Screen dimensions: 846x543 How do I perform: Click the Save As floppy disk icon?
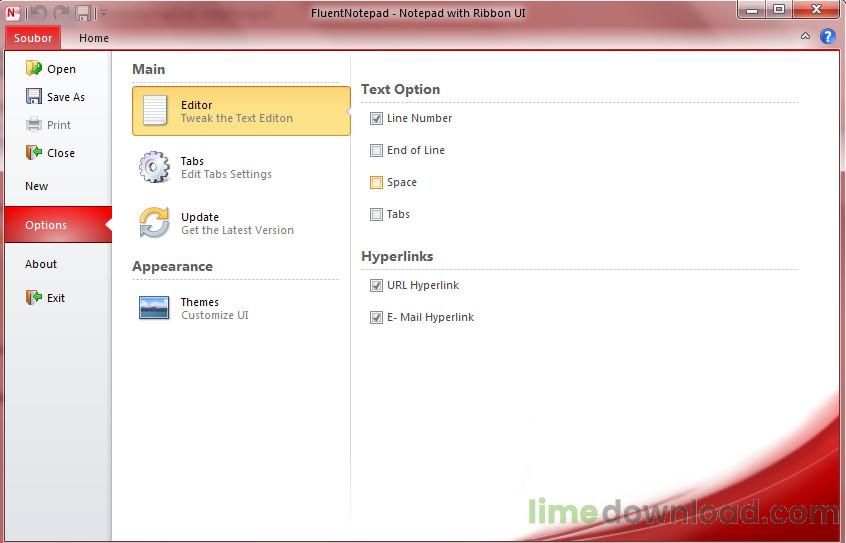click(x=33, y=96)
